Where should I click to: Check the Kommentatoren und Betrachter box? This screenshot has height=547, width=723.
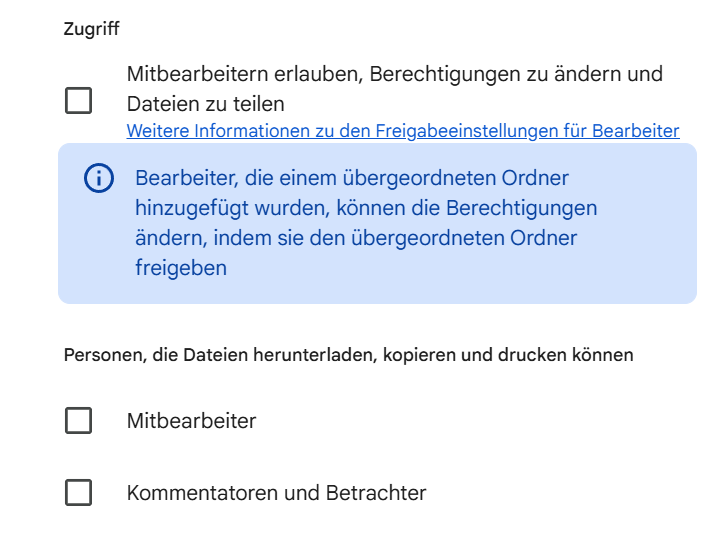(78, 493)
